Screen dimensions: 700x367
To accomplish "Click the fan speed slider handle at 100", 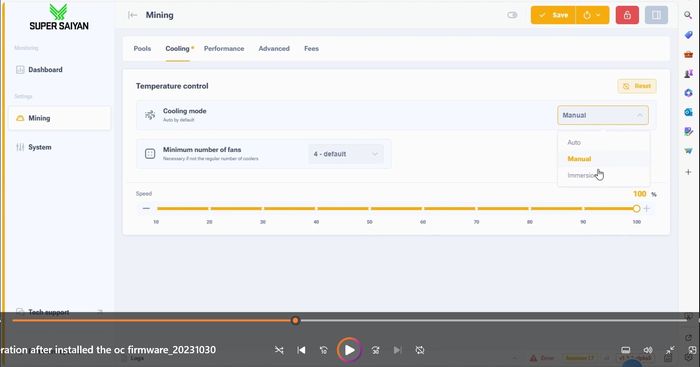I will pyautogui.click(x=636, y=209).
